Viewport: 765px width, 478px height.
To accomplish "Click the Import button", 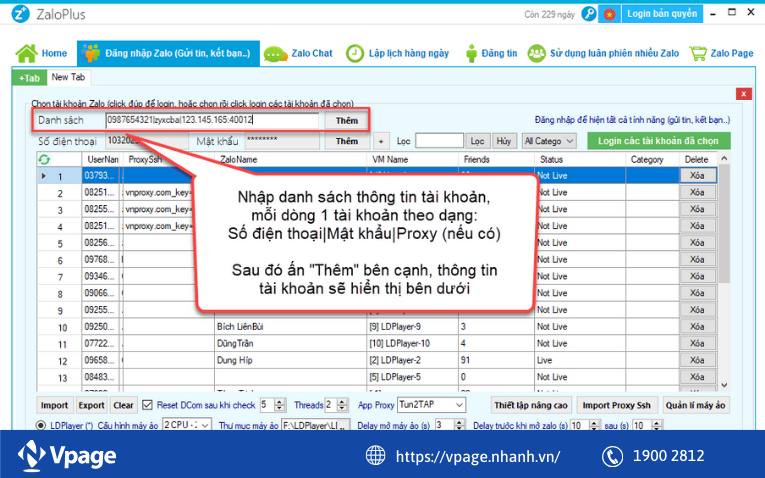I will (55, 405).
